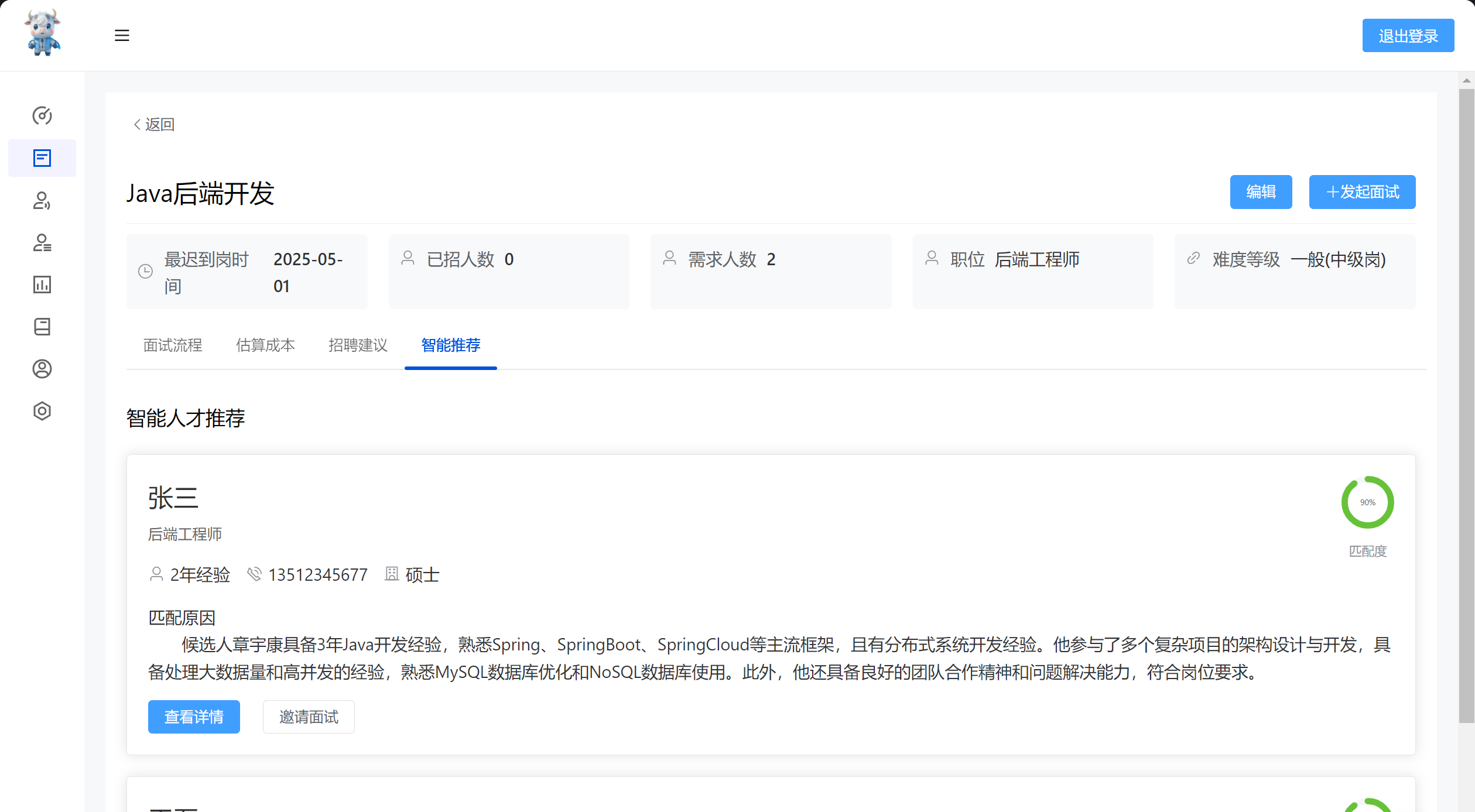Click the building icon beside 硕士
Image resolution: width=1475 pixels, height=812 pixels.
coord(392,574)
